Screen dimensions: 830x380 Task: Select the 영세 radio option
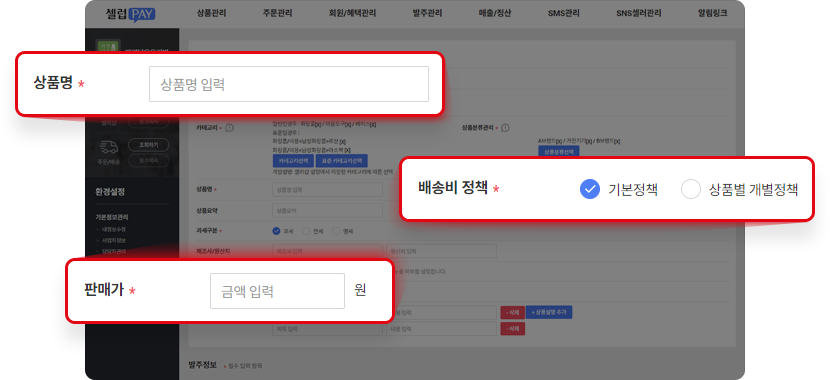coord(336,231)
